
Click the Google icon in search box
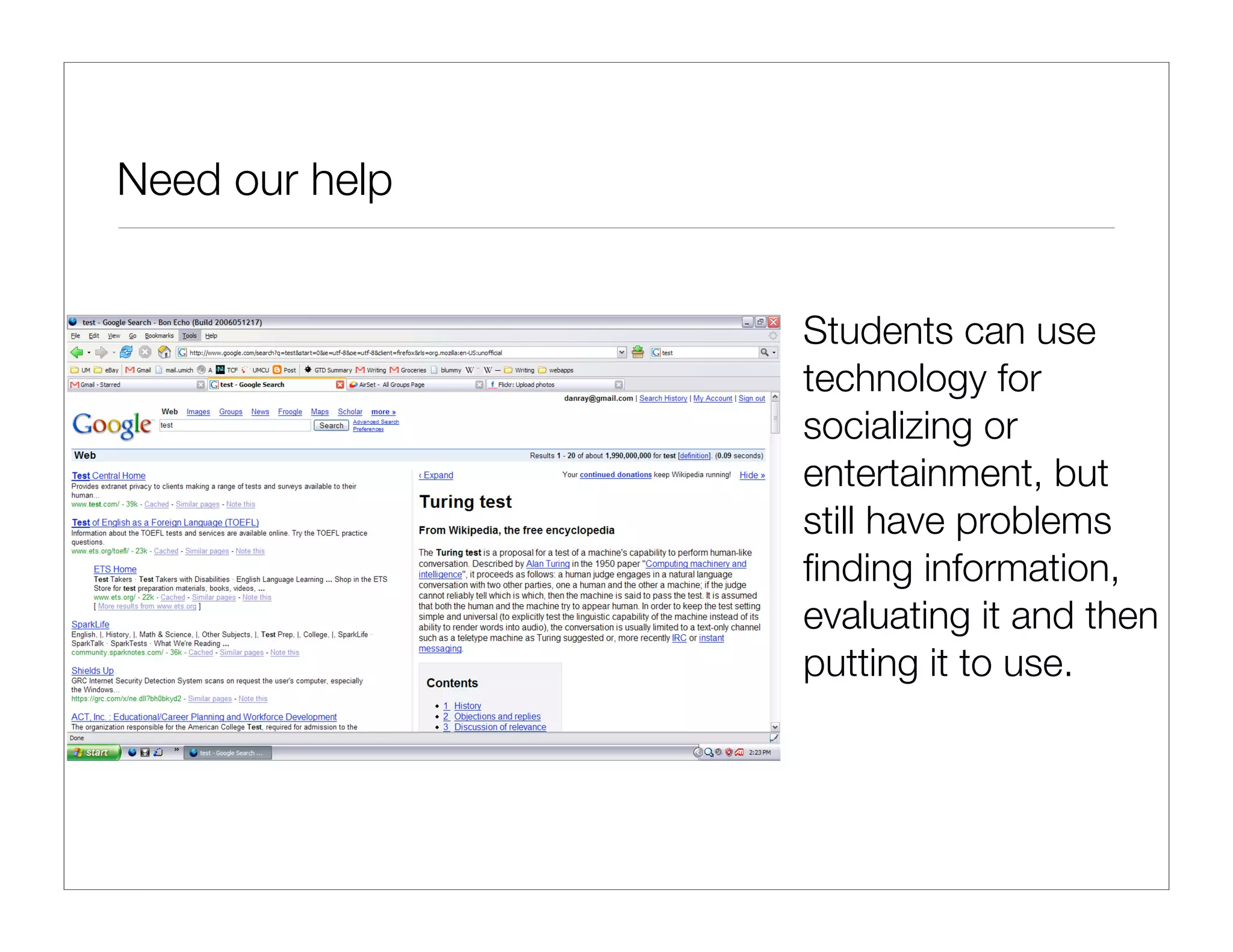tap(656, 353)
